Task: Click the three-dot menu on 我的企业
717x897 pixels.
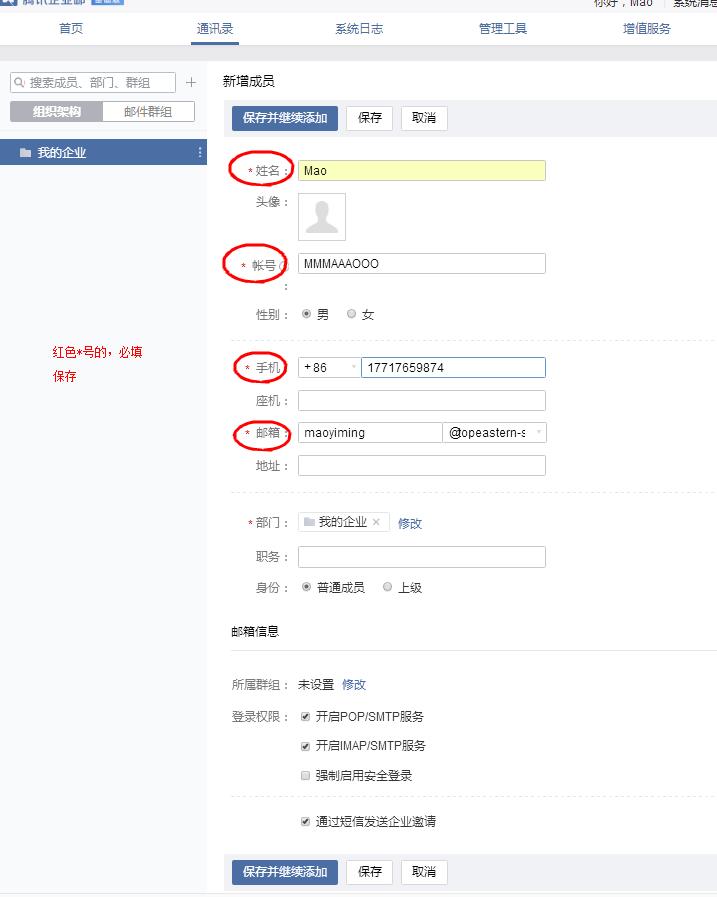Action: point(200,153)
